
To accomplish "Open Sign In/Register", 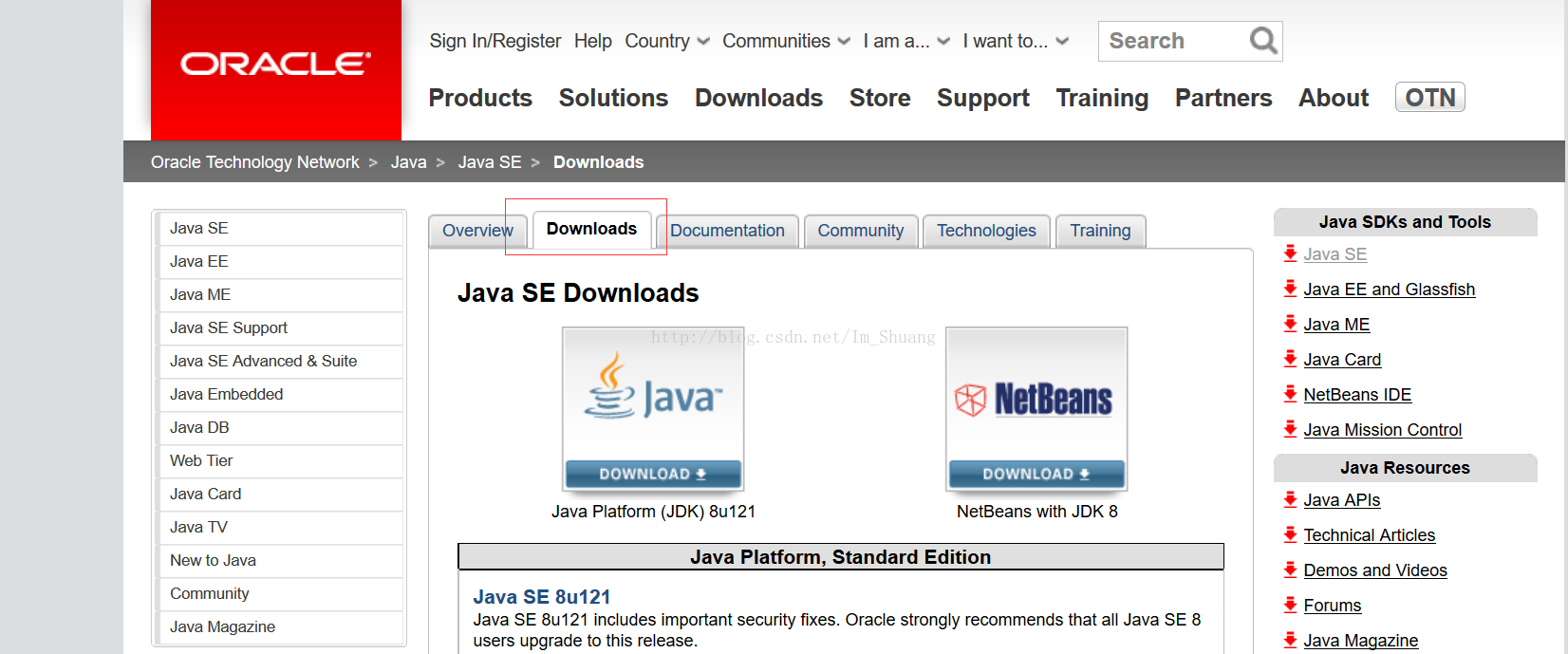I will [x=495, y=41].
